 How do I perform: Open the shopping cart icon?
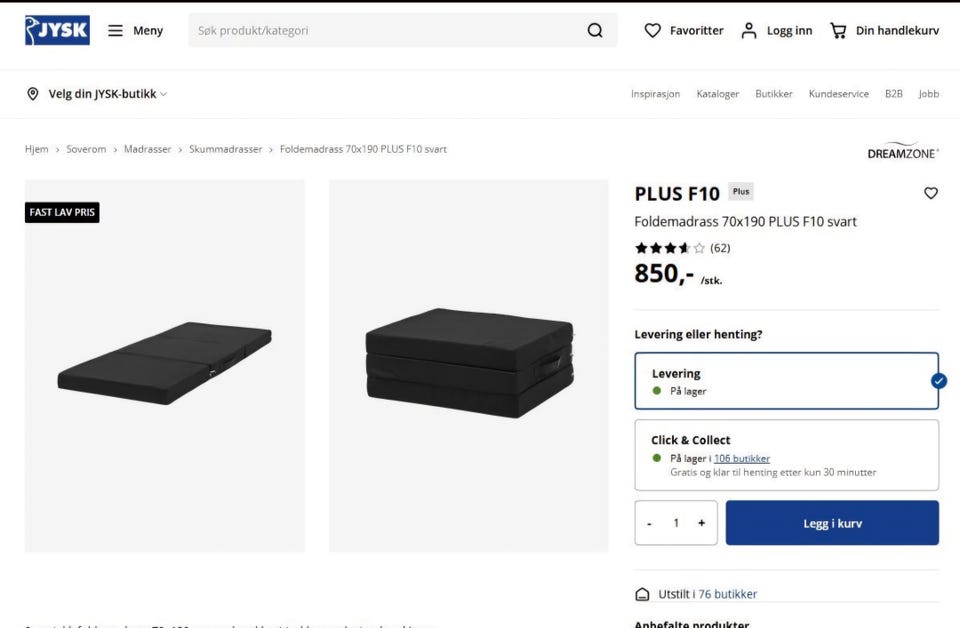coord(838,31)
